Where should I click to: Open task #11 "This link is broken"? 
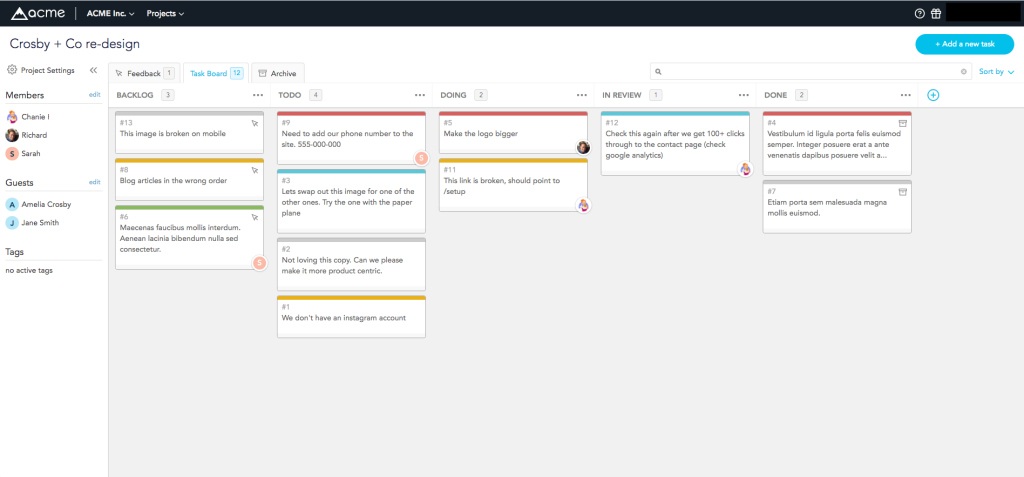tap(514, 185)
